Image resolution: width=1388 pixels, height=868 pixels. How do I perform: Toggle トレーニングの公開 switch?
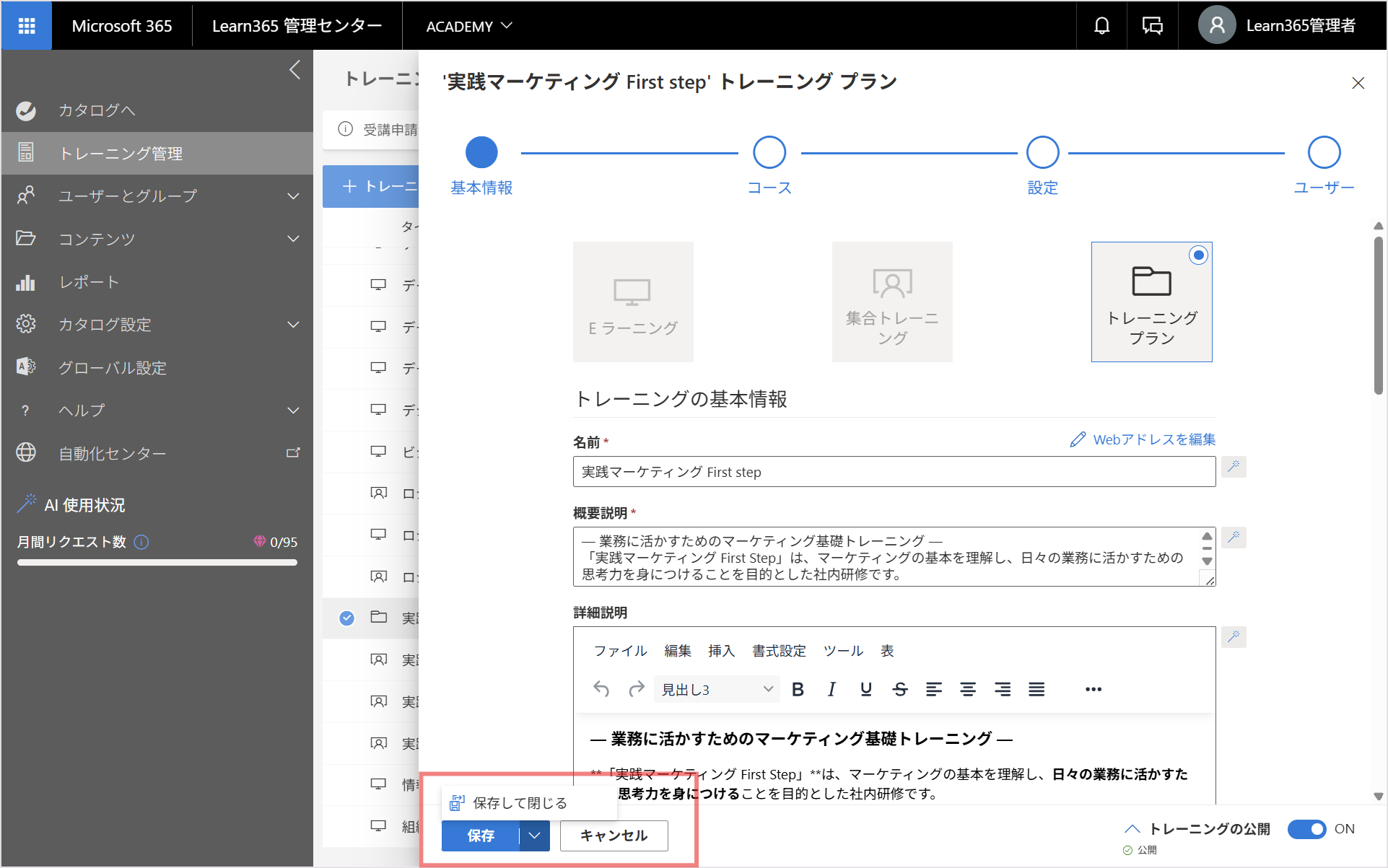[x=1307, y=829]
